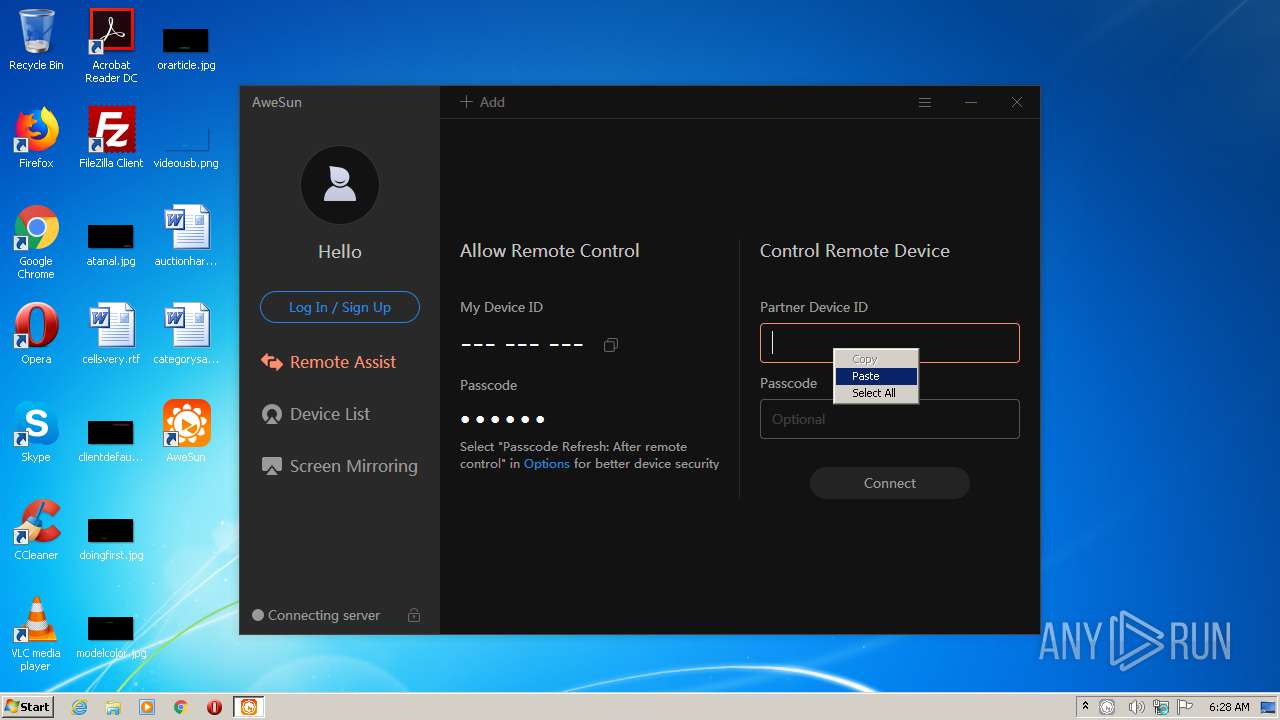Click the lock icon next to Connecting server
Screen dimensions: 1280x720
click(x=414, y=615)
